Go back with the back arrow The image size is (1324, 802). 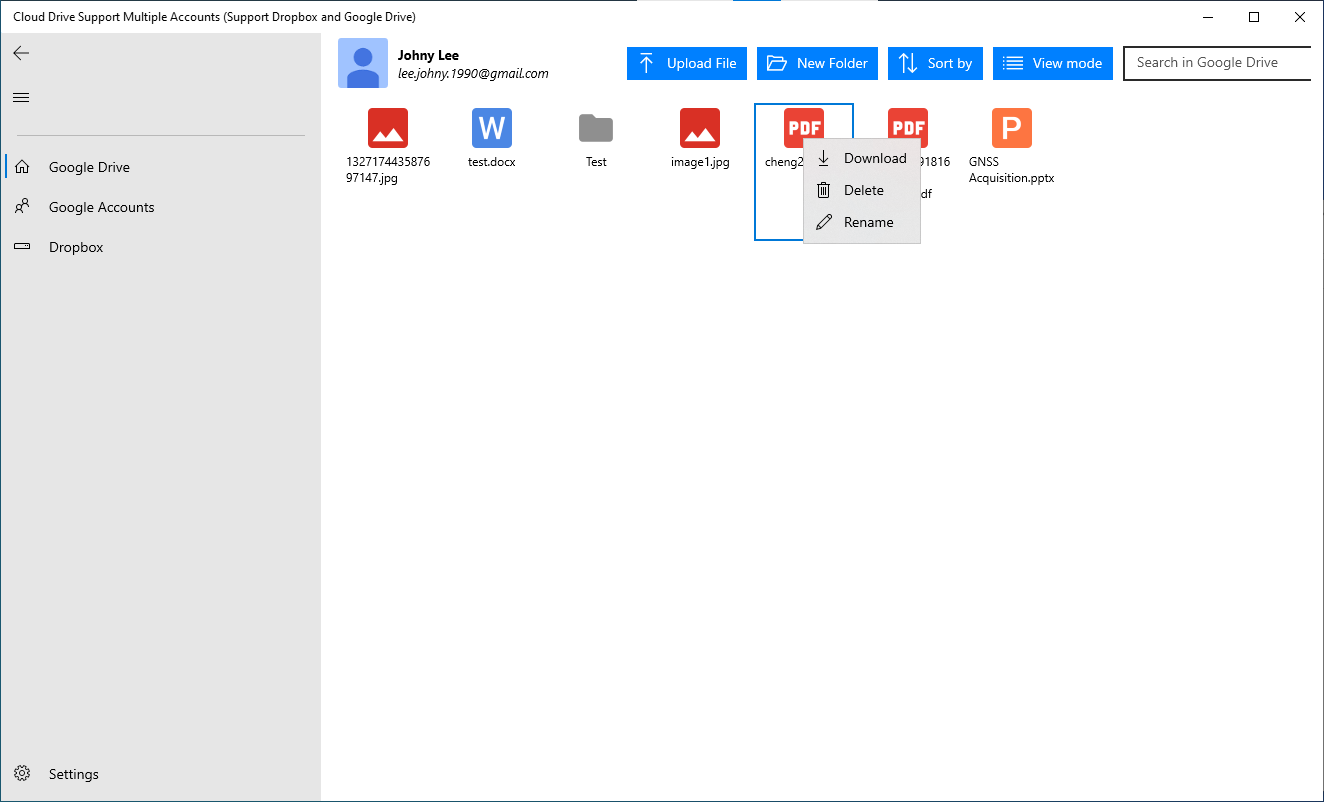pyautogui.click(x=21, y=54)
